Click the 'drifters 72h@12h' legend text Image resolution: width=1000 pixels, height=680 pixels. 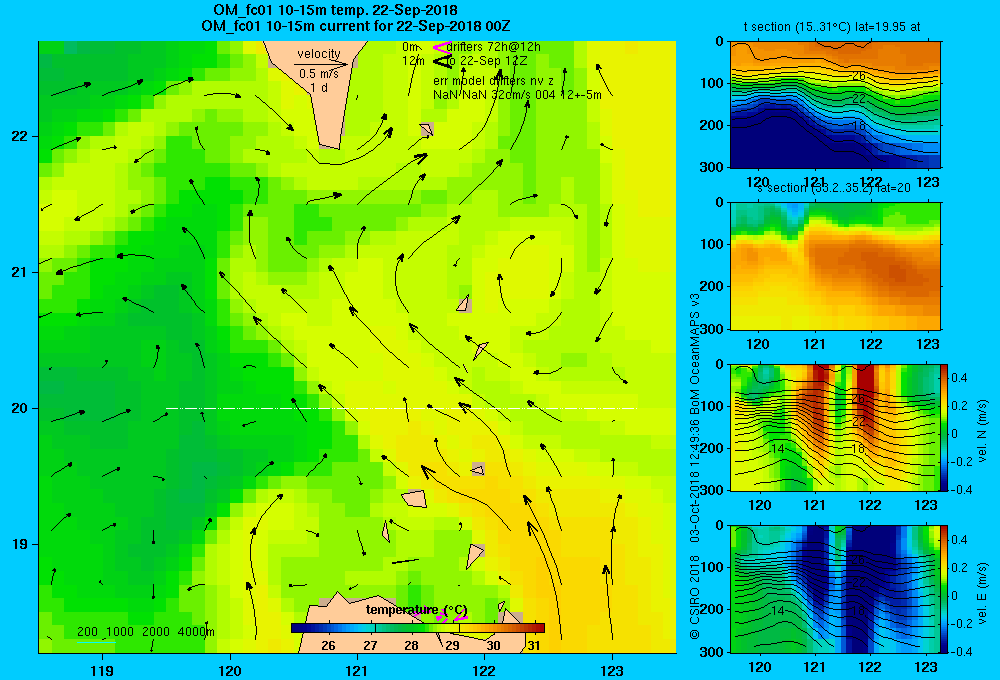(x=494, y=47)
